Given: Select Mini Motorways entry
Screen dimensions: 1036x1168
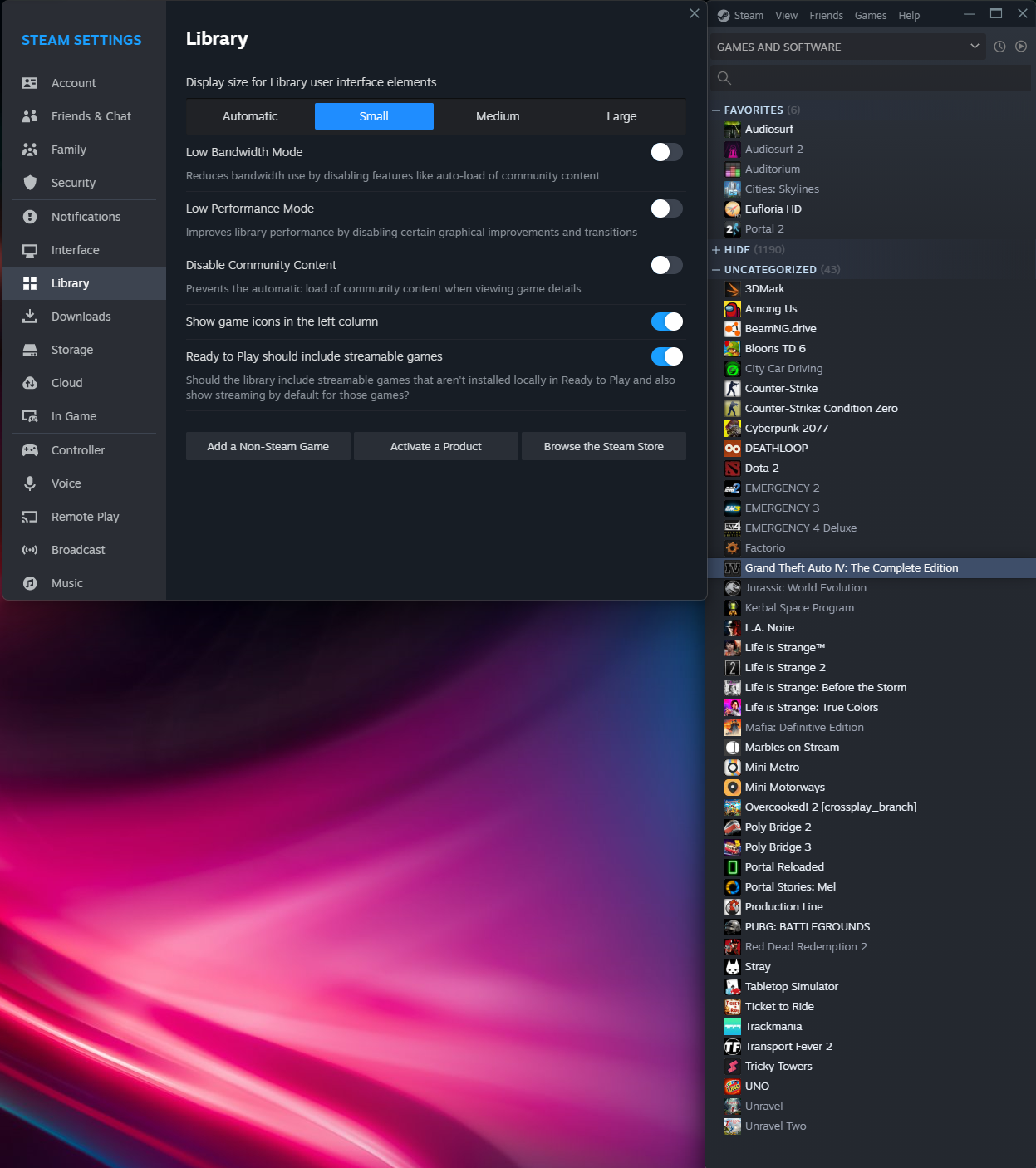Looking at the screenshot, I should (872, 788).
